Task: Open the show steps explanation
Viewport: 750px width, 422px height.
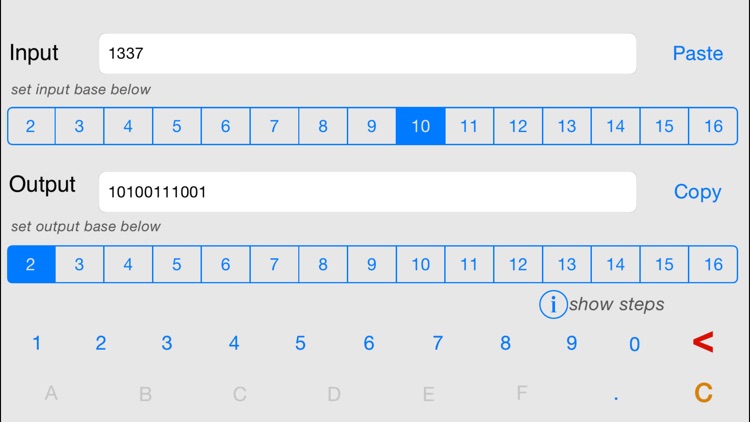Action: tap(616, 304)
